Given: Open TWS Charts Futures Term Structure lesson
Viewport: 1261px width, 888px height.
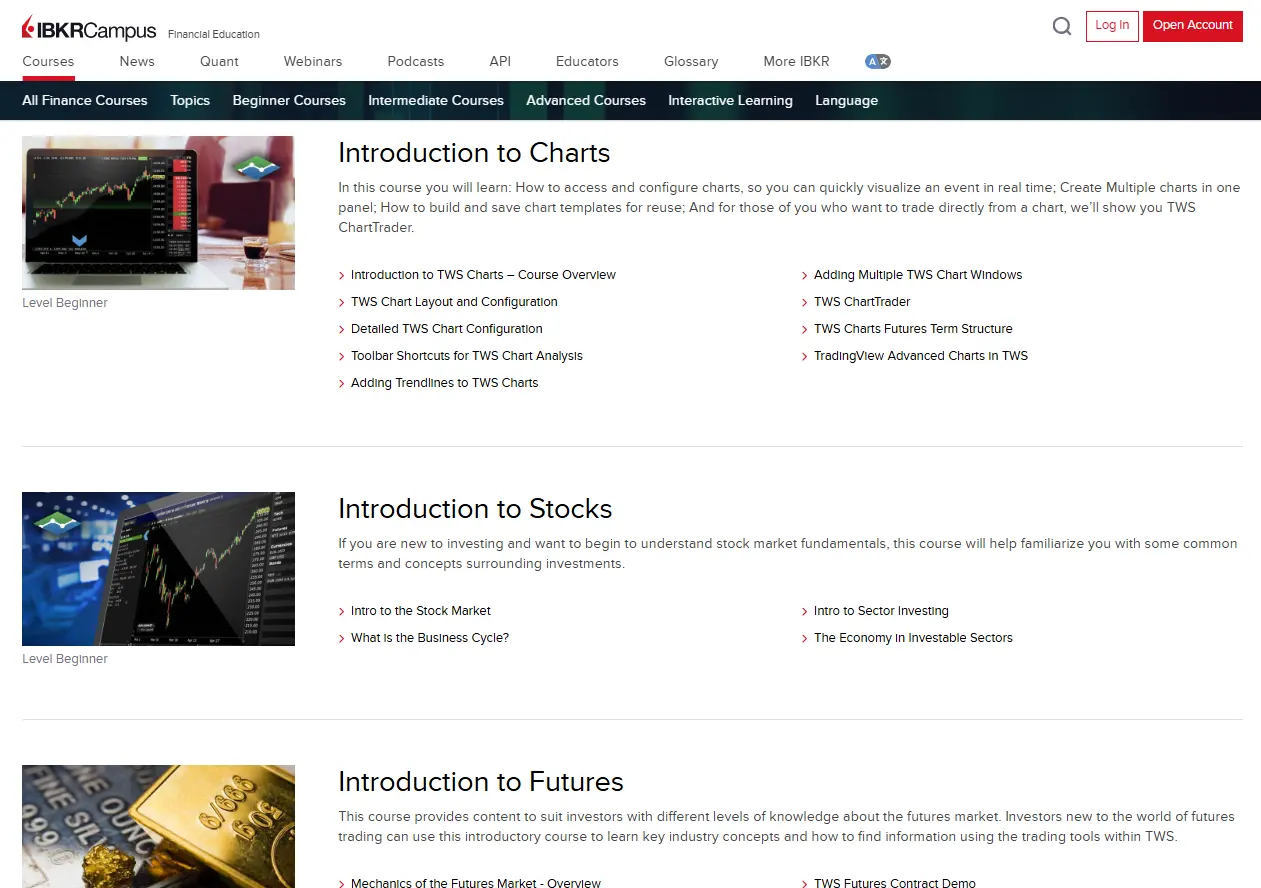Looking at the screenshot, I should click(913, 329).
